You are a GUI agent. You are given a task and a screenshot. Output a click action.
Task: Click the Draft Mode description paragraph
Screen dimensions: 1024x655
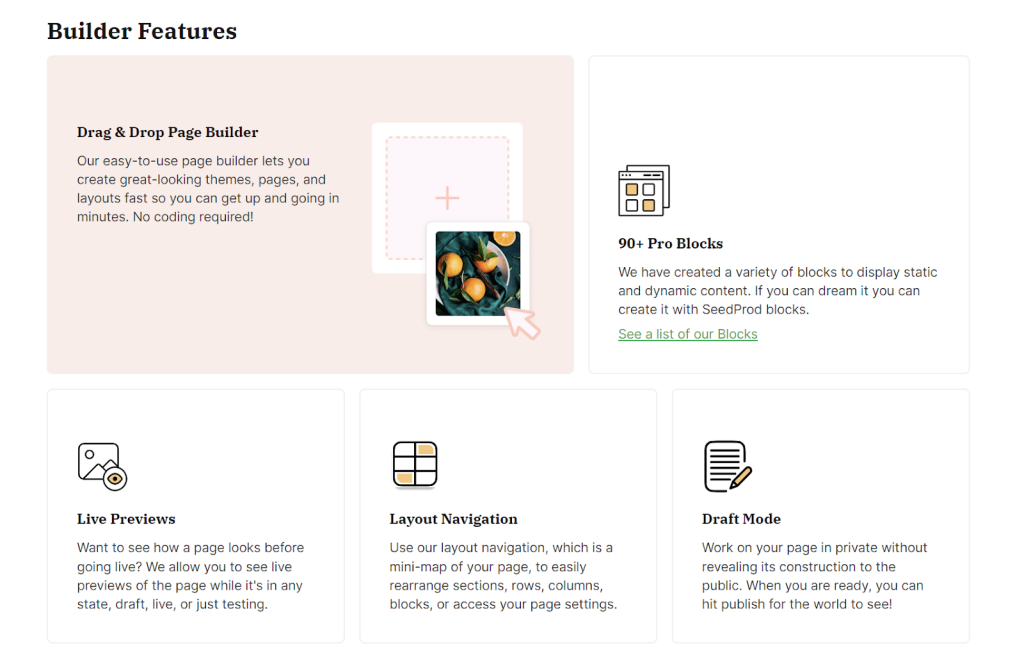coord(814,576)
